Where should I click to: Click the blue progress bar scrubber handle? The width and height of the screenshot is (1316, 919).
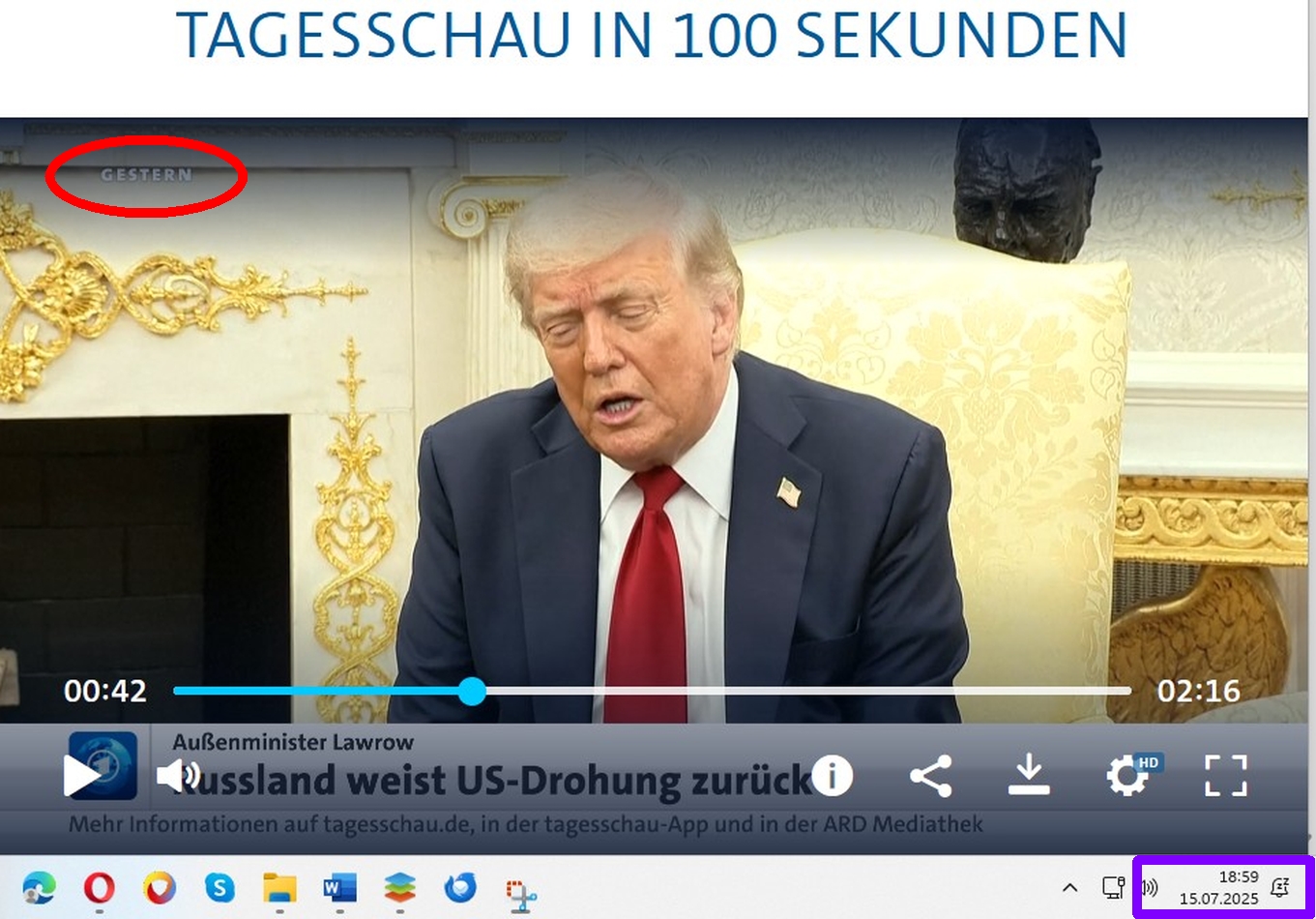click(x=472, y=691)
